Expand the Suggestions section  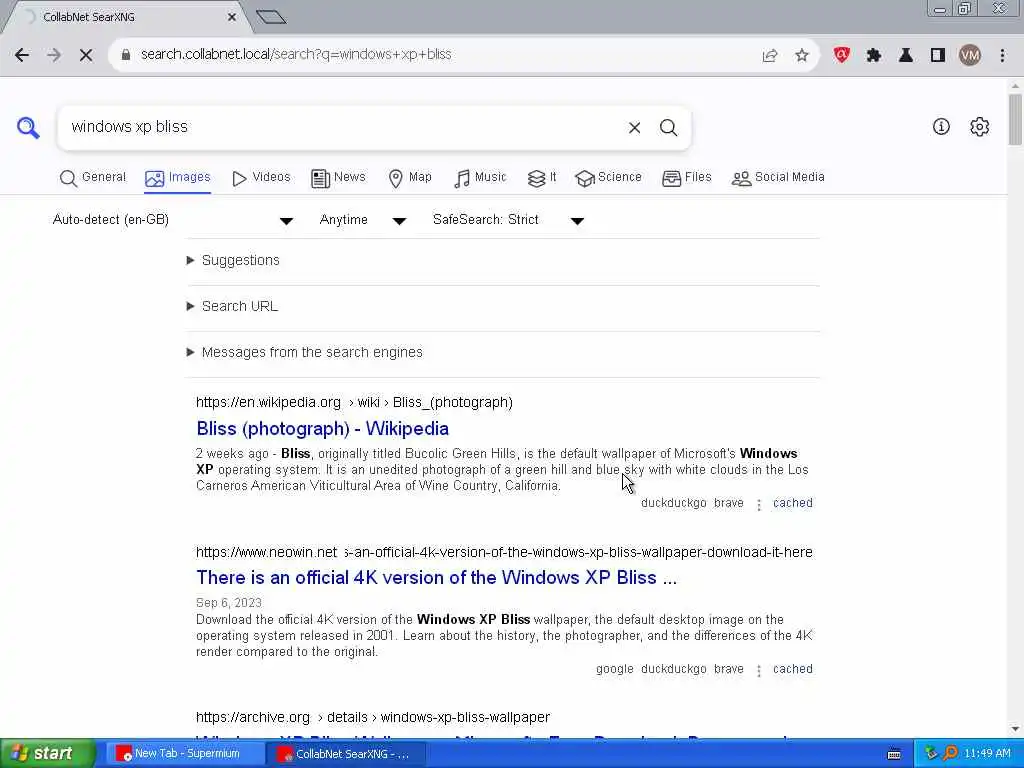(x=233, y=260)
